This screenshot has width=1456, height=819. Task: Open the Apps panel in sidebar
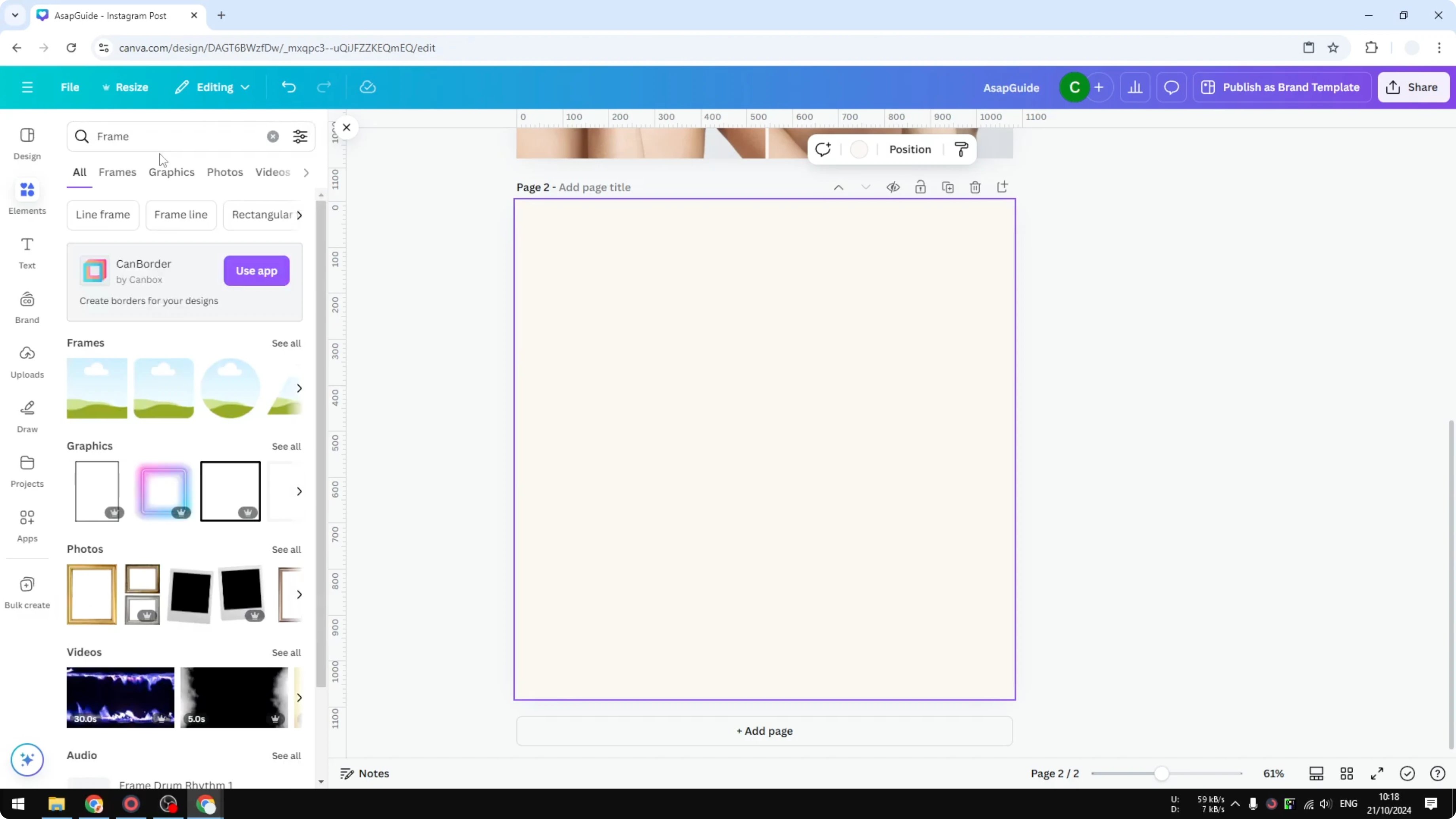tap(27, 526)
